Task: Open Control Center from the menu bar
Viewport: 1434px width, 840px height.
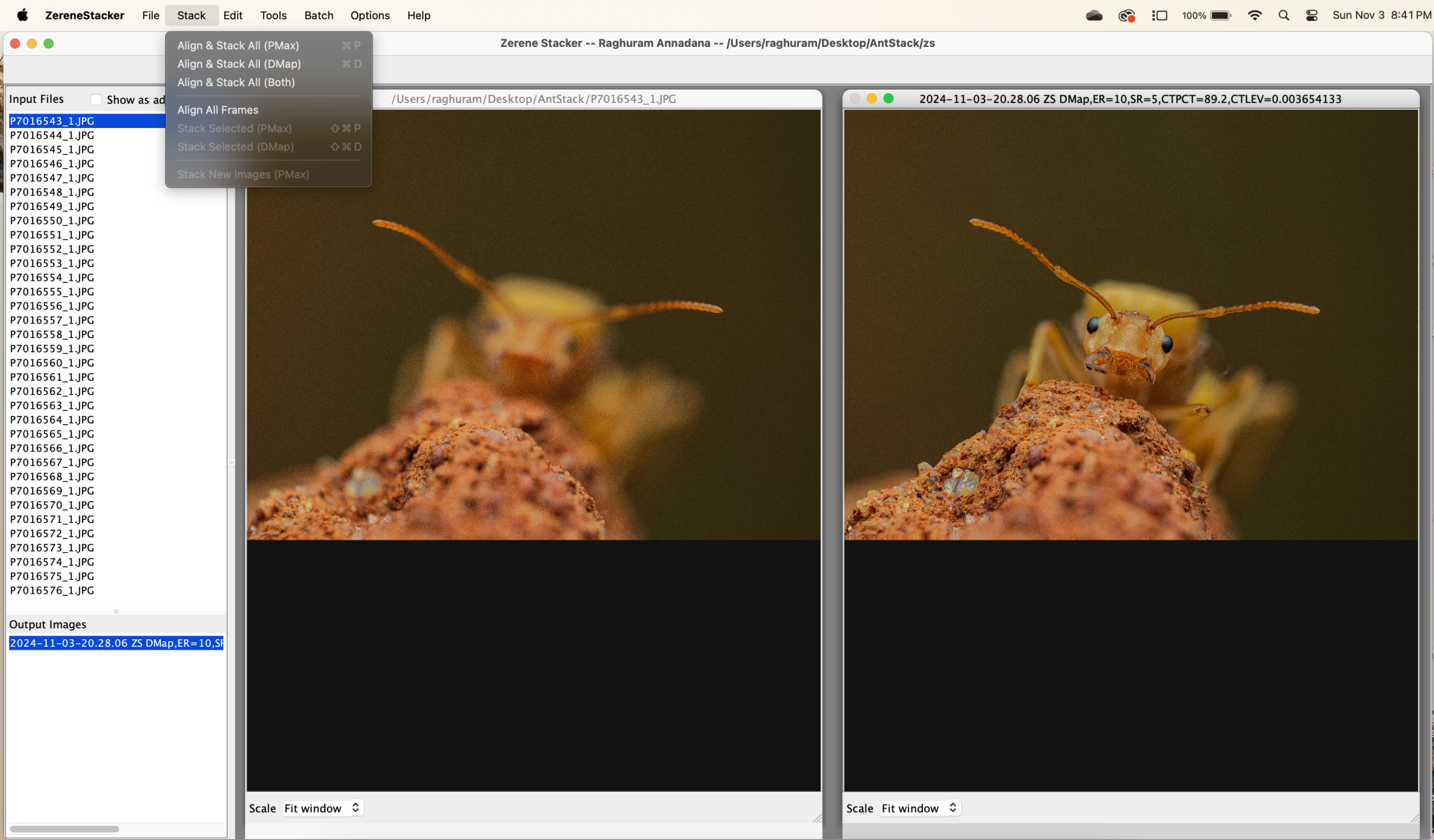Action: 1310,15
